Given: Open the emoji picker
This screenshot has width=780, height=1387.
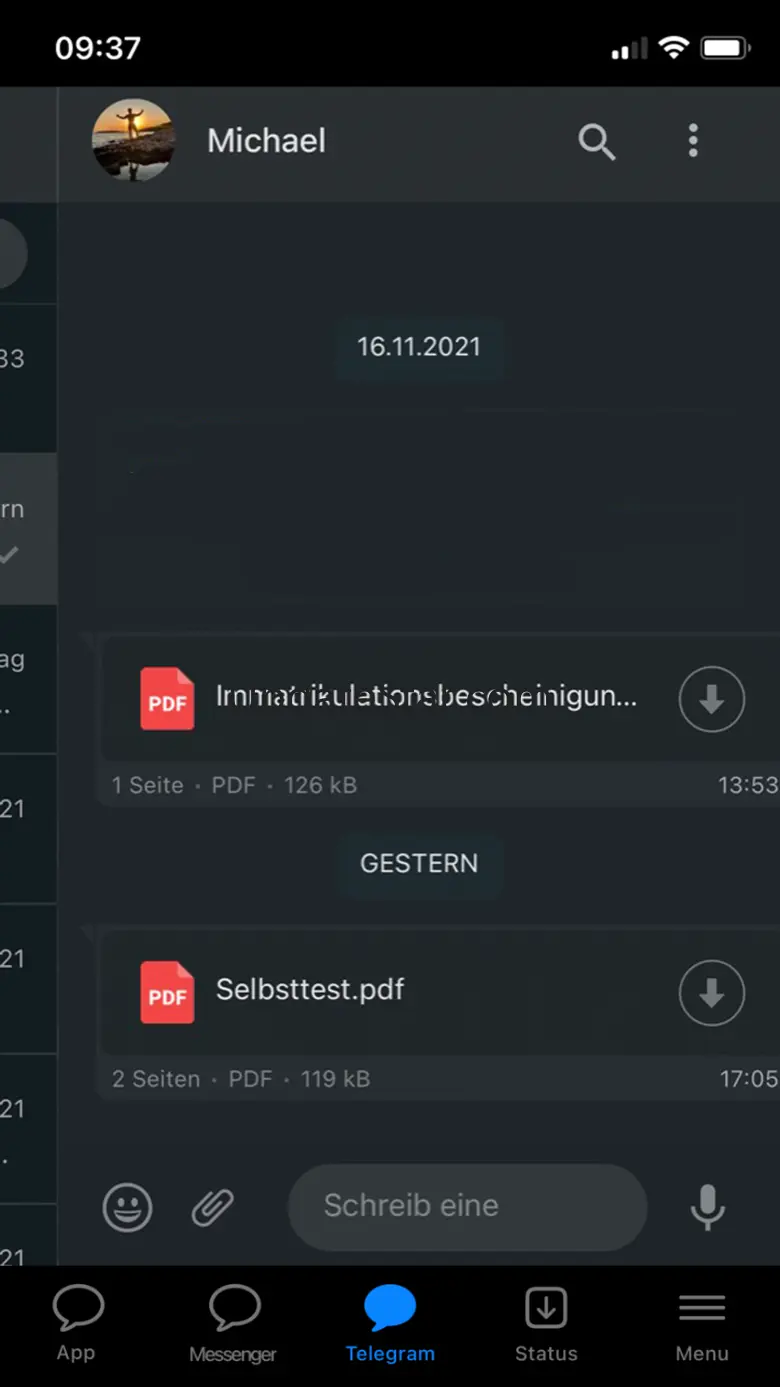Looking at the screenshot, I should click(x=128, y=1207).
